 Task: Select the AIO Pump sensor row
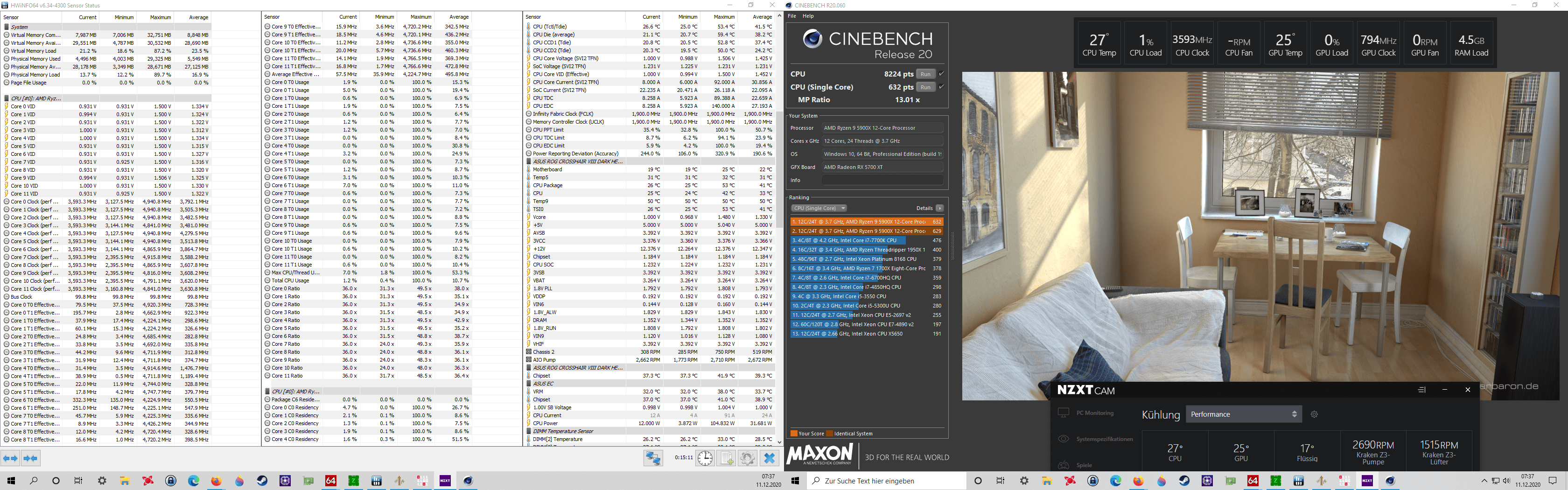650,360
